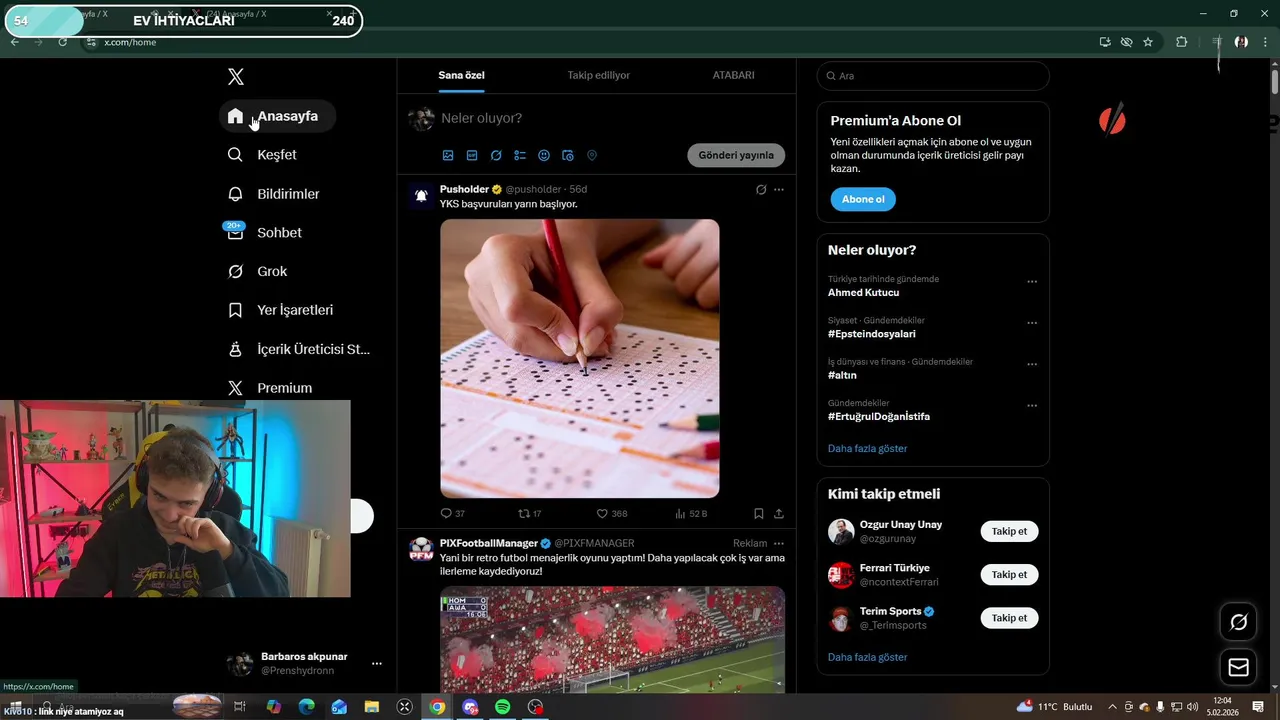Switch to ATABARI tab

733,75
